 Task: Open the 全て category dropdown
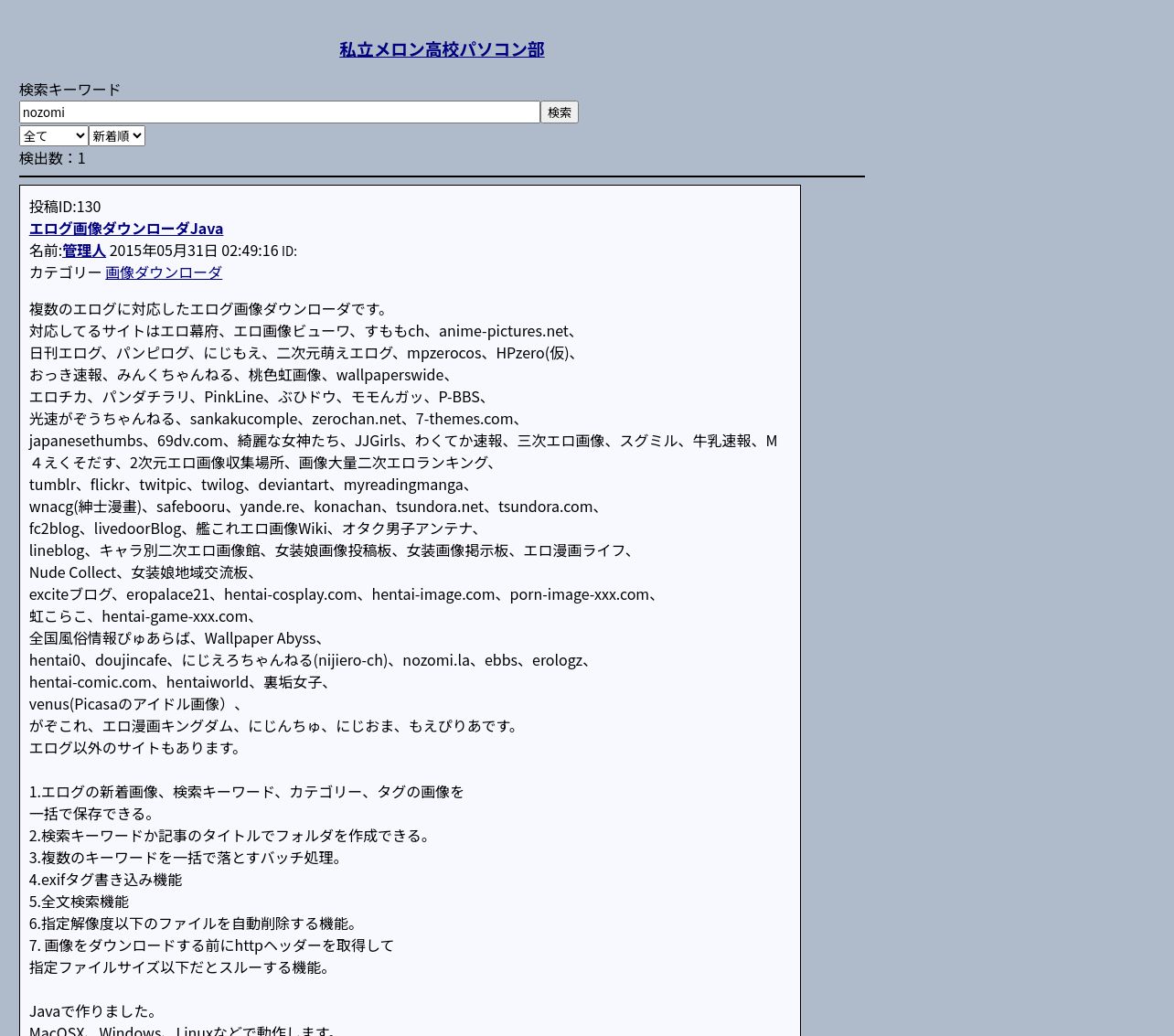coord(54,135)
